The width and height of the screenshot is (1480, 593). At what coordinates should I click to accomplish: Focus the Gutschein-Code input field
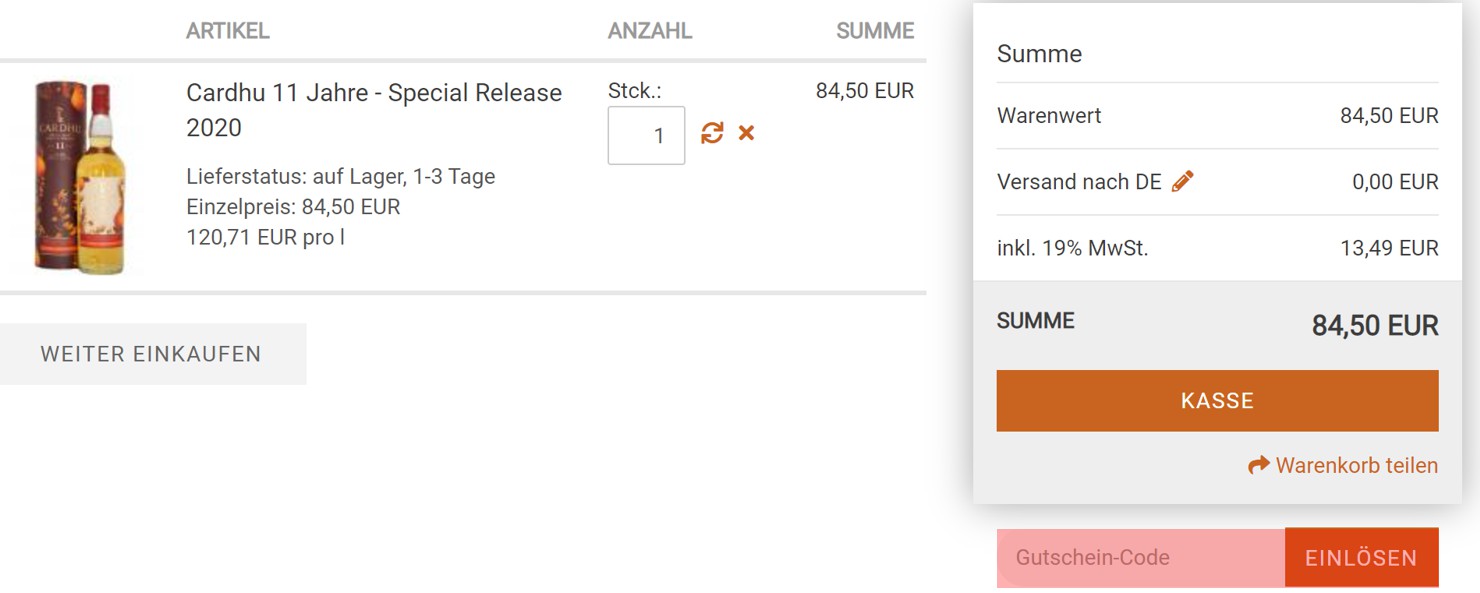coord(1141,557)
